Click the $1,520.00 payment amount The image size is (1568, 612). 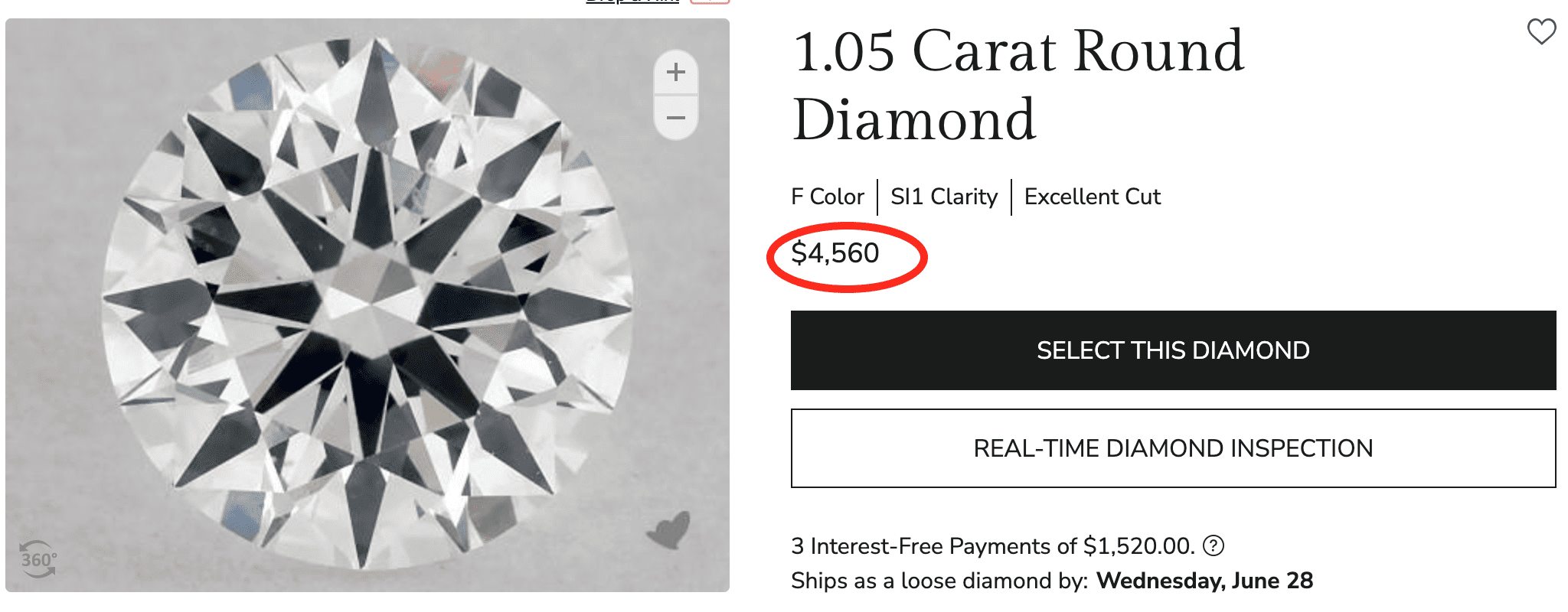(x=1138, y=546)
